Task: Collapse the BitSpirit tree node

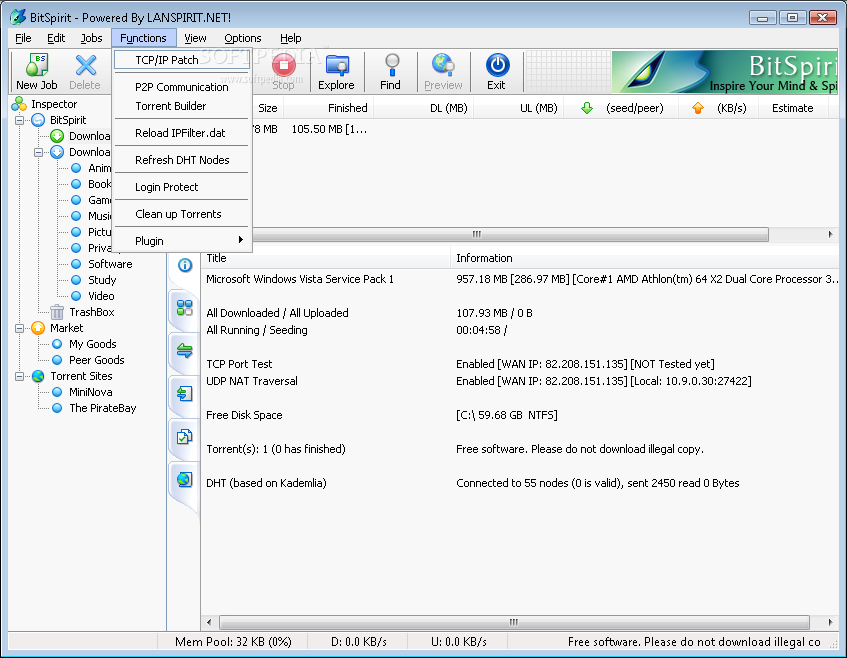Action: point(19,120)
